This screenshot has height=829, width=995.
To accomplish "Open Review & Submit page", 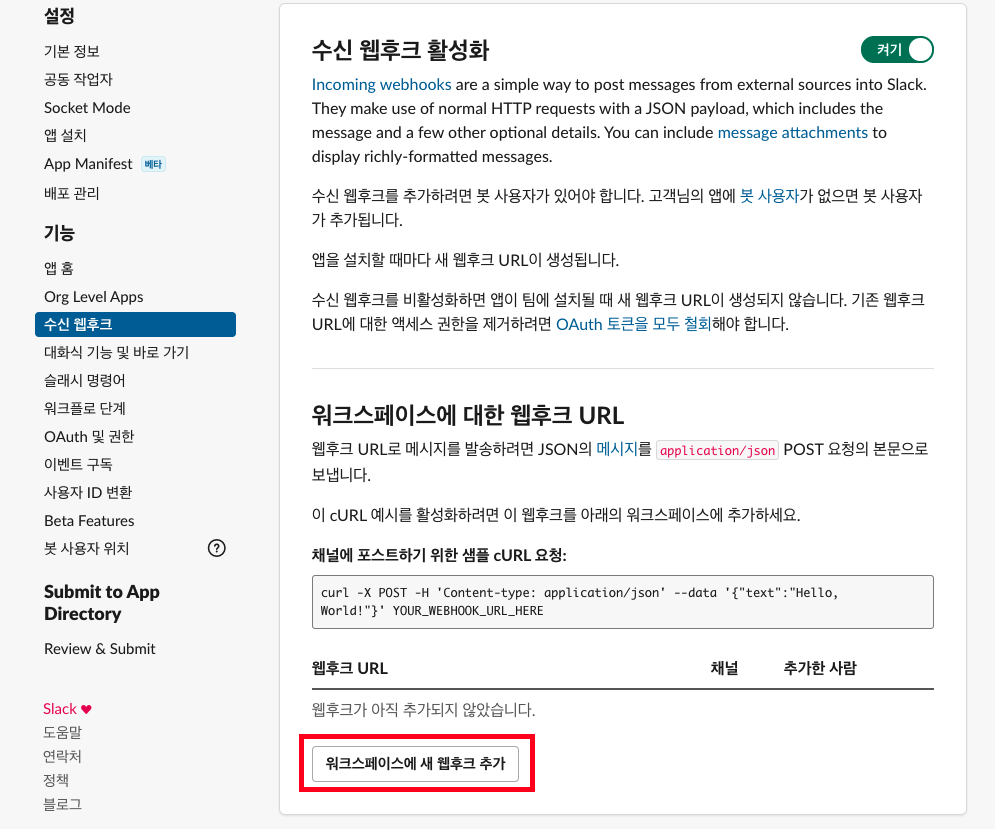I will click(100, 649).
